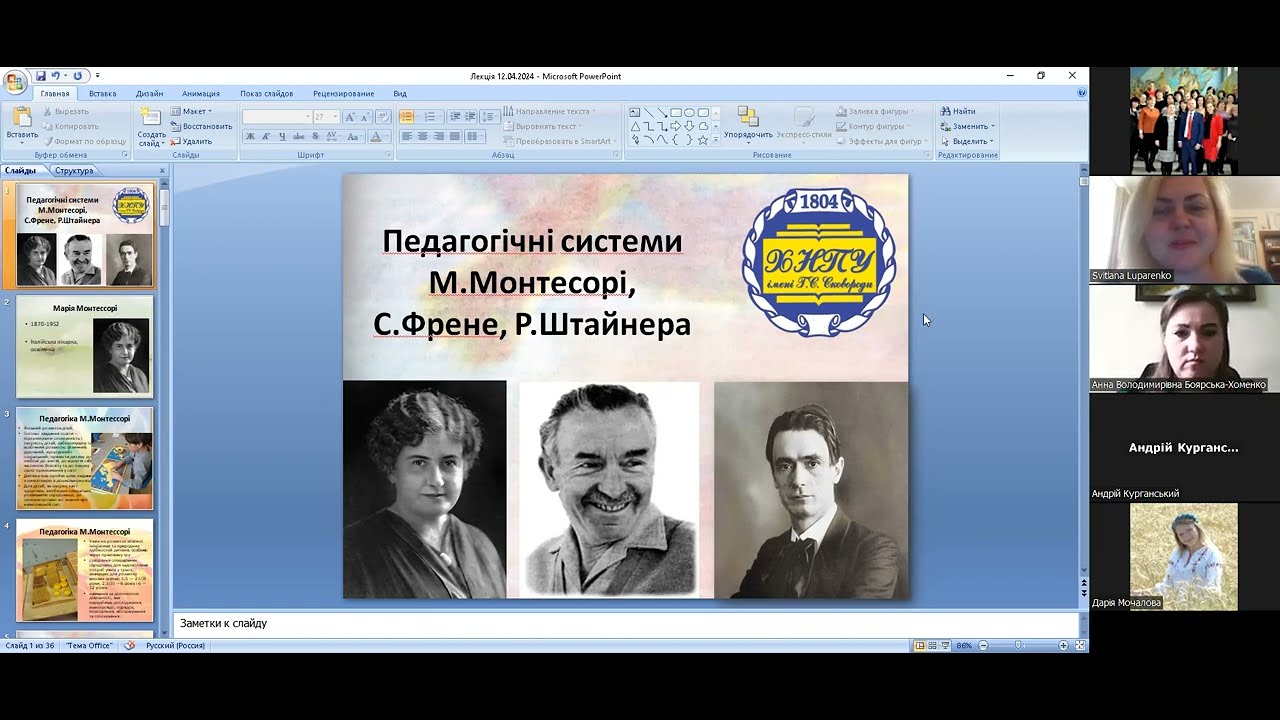Screen dimensions: 1280x720
Task: Click the Восстановить reset button
Action: click(200, 126)
